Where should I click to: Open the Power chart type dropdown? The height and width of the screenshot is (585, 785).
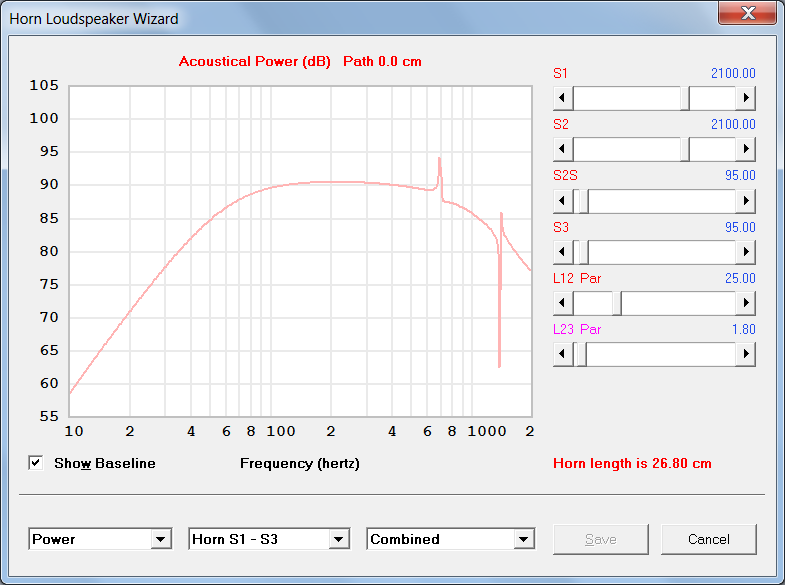tap(161, 539)
